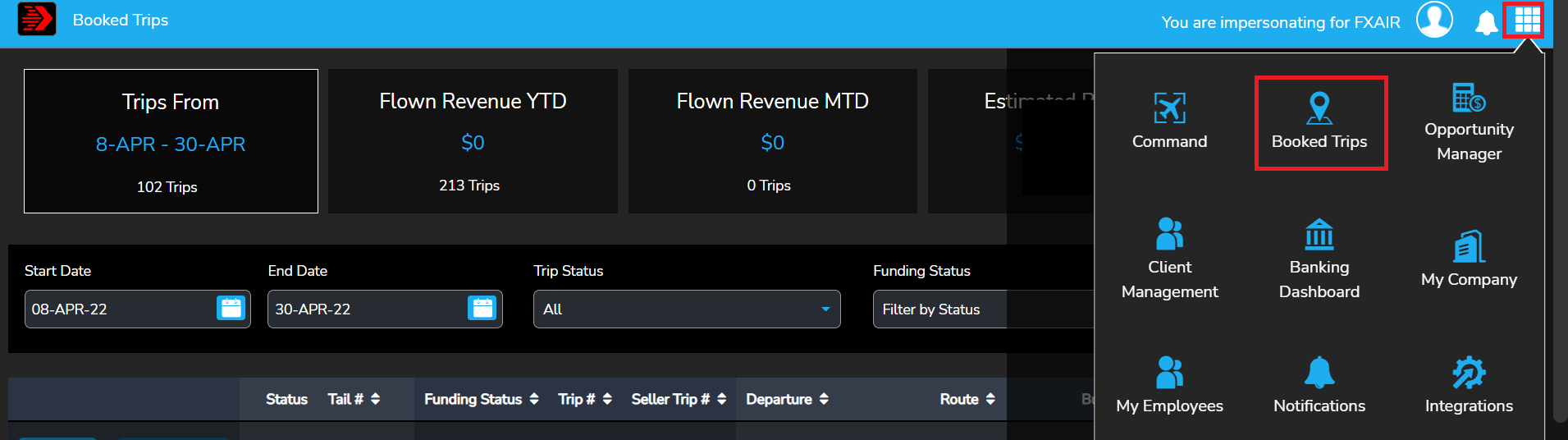Open Banking Dashboard app

coord(1319,258)
